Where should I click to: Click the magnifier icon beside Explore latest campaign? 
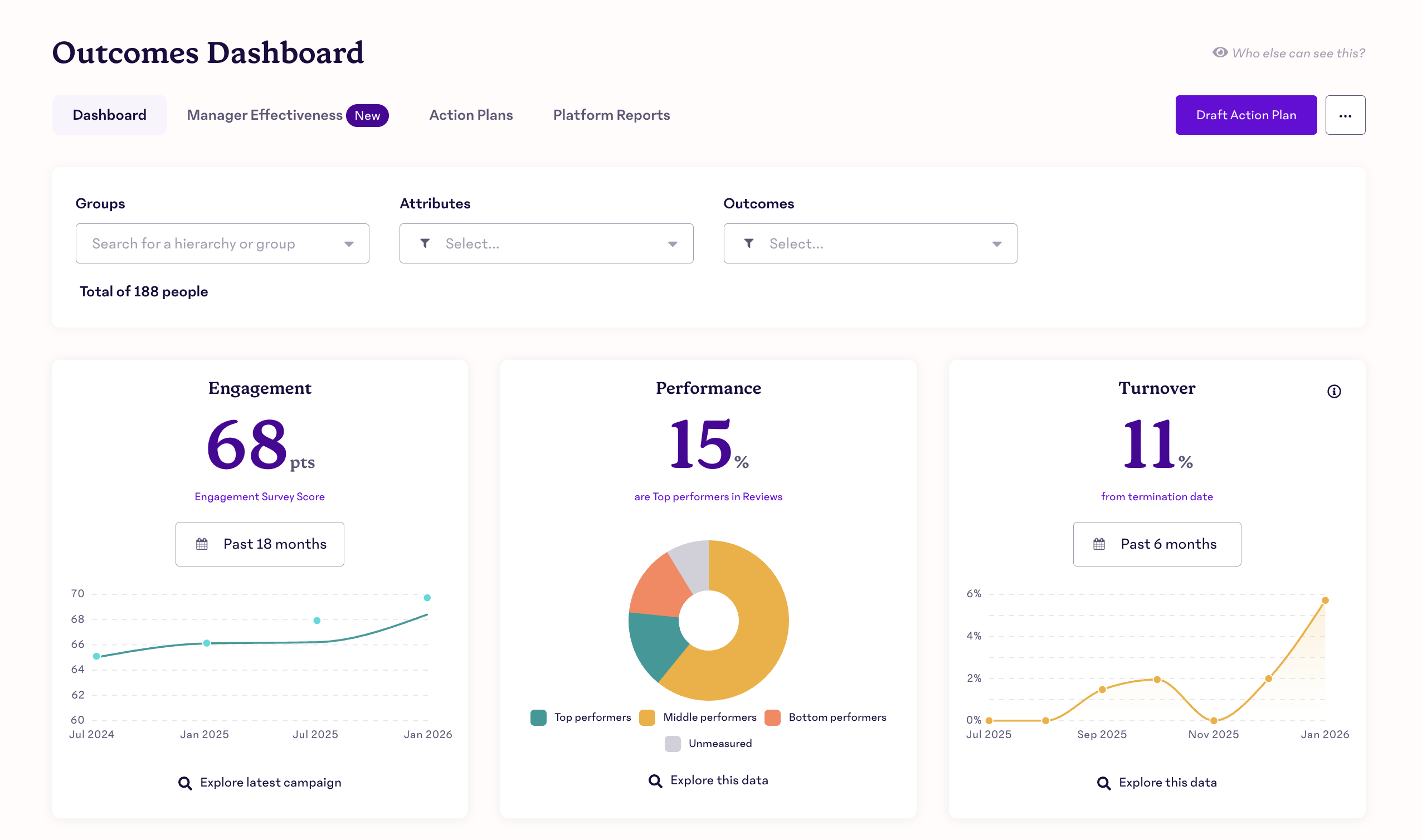[184, 783]
